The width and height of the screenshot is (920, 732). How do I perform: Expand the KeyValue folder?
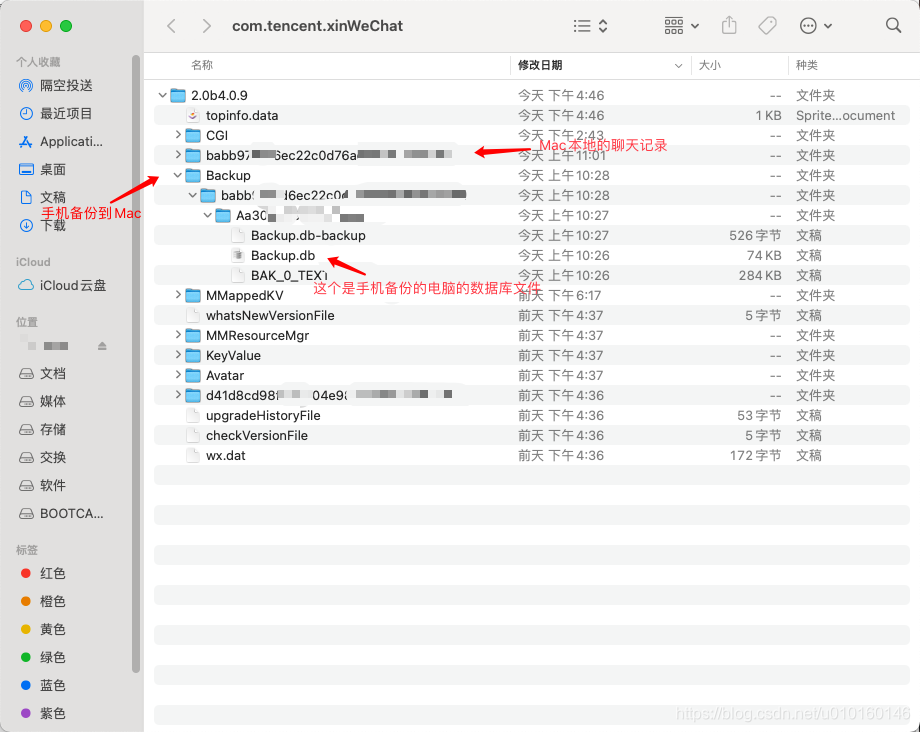(x=178, y=355)
